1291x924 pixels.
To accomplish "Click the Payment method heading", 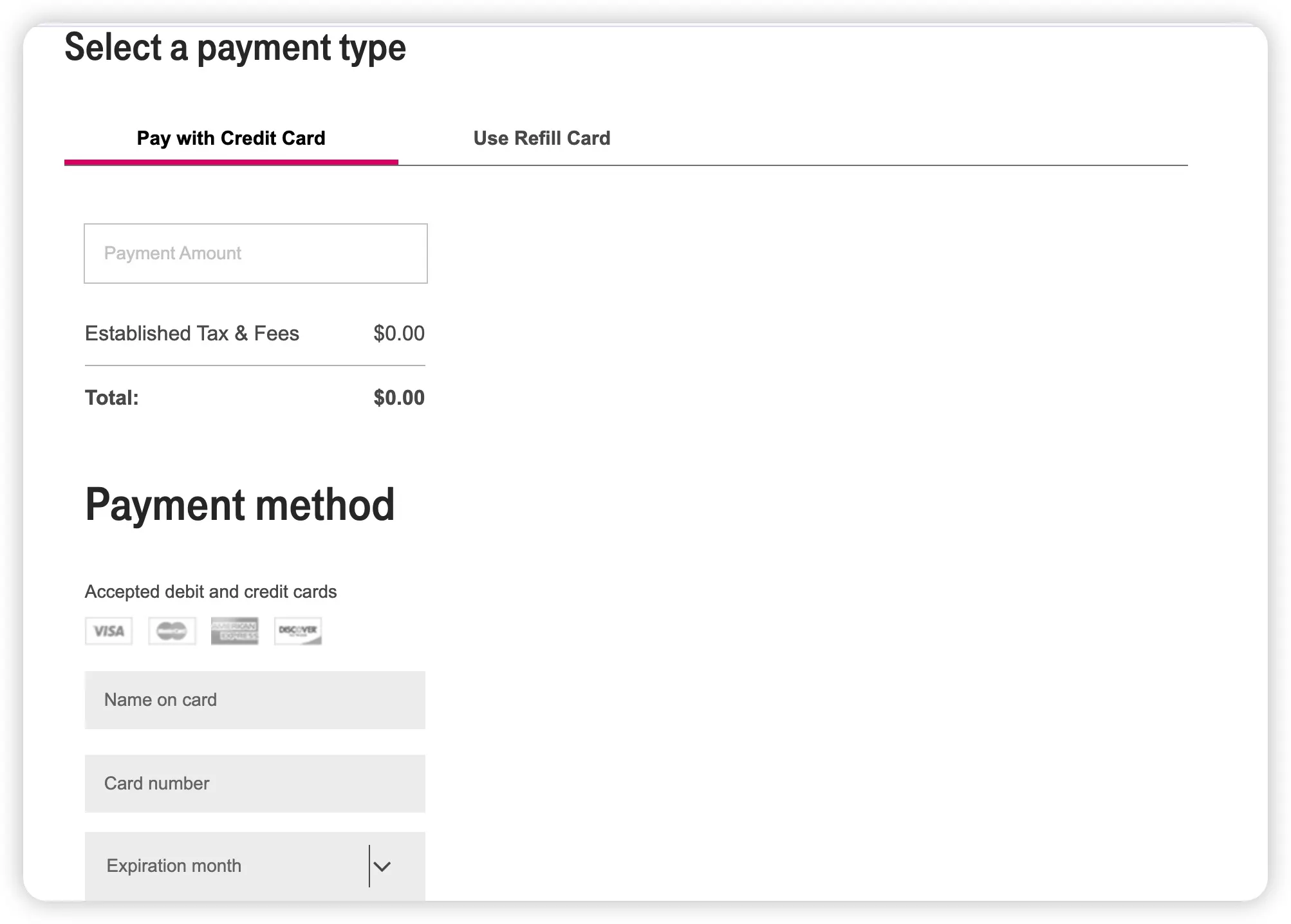I will 239,505.
